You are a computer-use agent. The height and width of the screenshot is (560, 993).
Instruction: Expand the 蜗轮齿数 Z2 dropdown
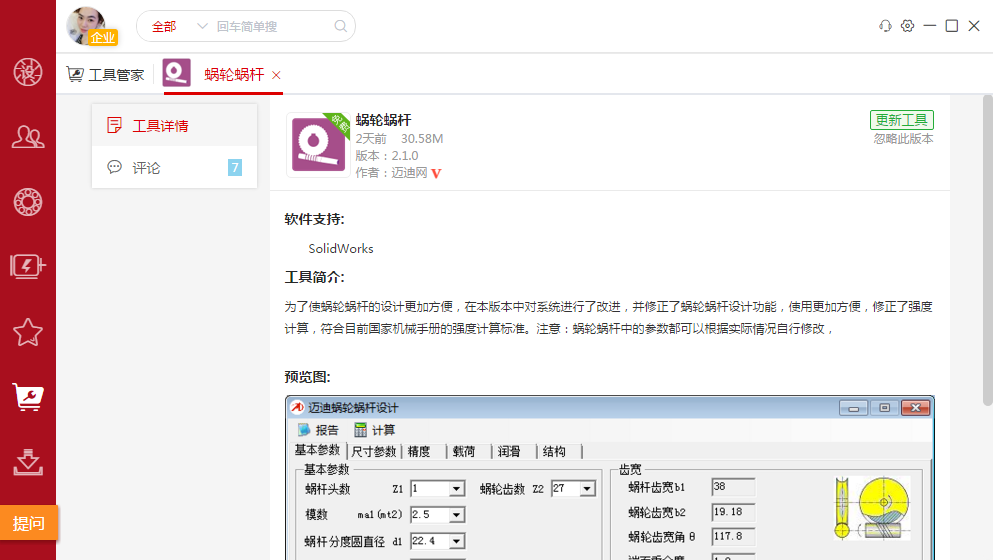587,489
